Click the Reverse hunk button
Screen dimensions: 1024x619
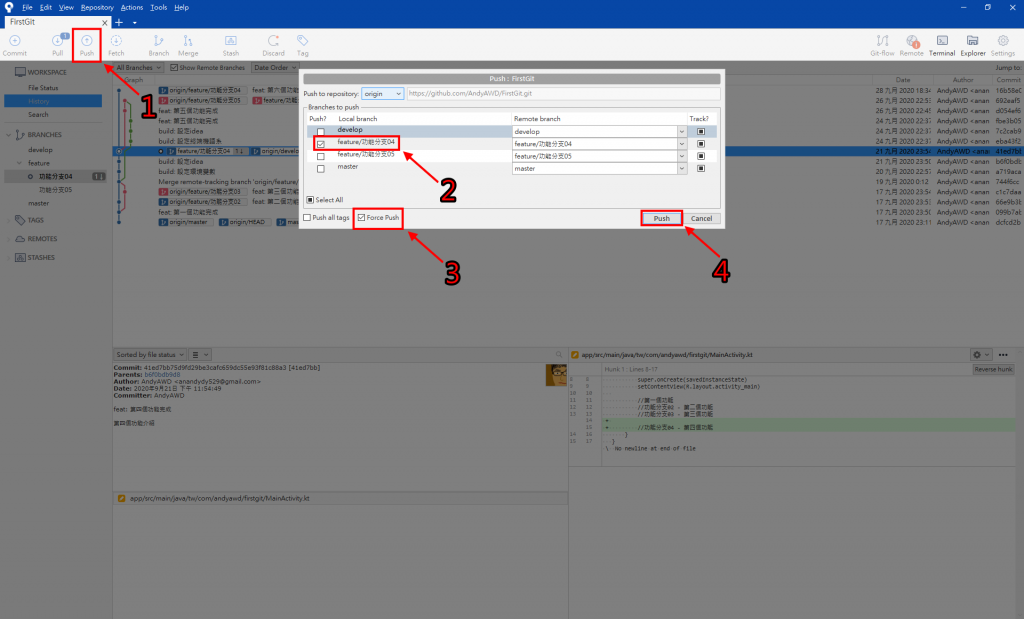pos(993,369)
